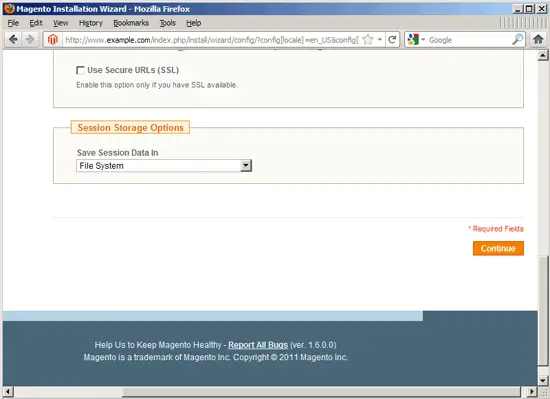Click the horizontal scrollbar left arrow
The image size is (550, 399).
(x=8, y=391)
